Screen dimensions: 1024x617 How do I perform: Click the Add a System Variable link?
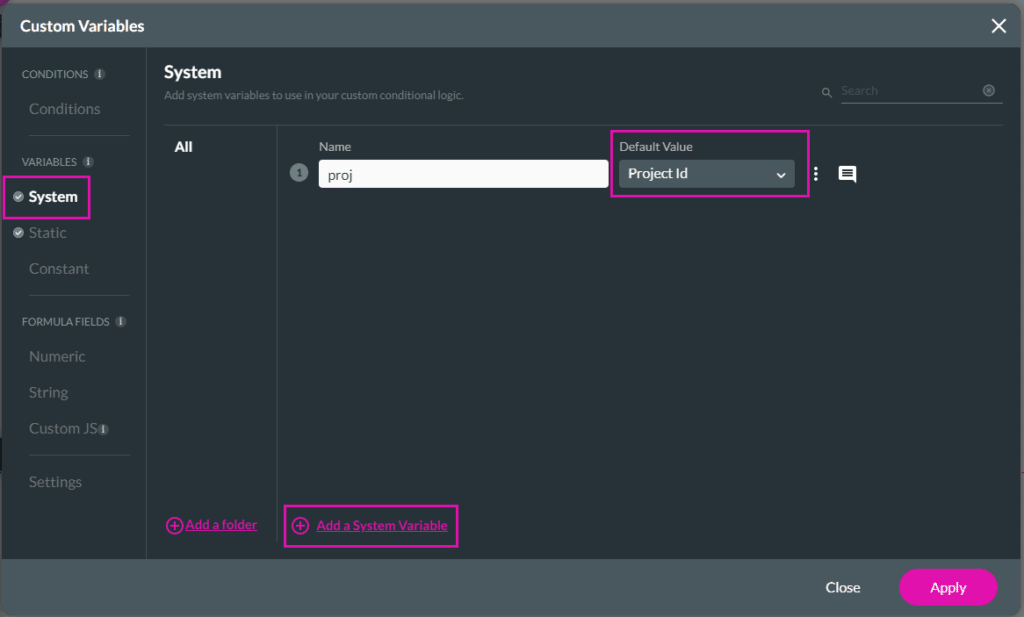coord(381,526)
